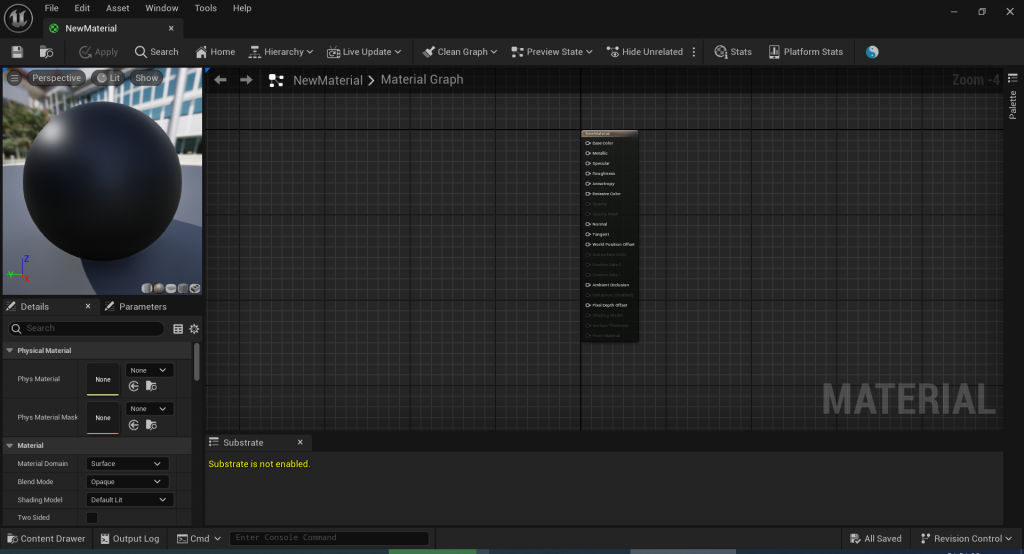
Task: Navigate back with the graph left arrow
Action: [x=221, y=80]
